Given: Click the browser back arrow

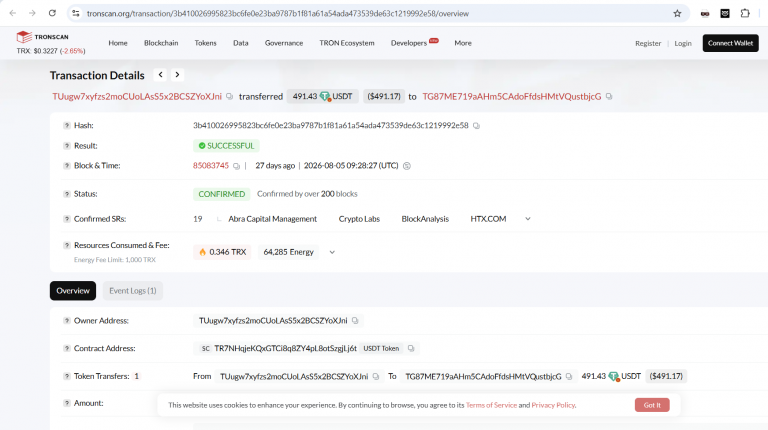Looking at the screenshot, I should point(13,13).
